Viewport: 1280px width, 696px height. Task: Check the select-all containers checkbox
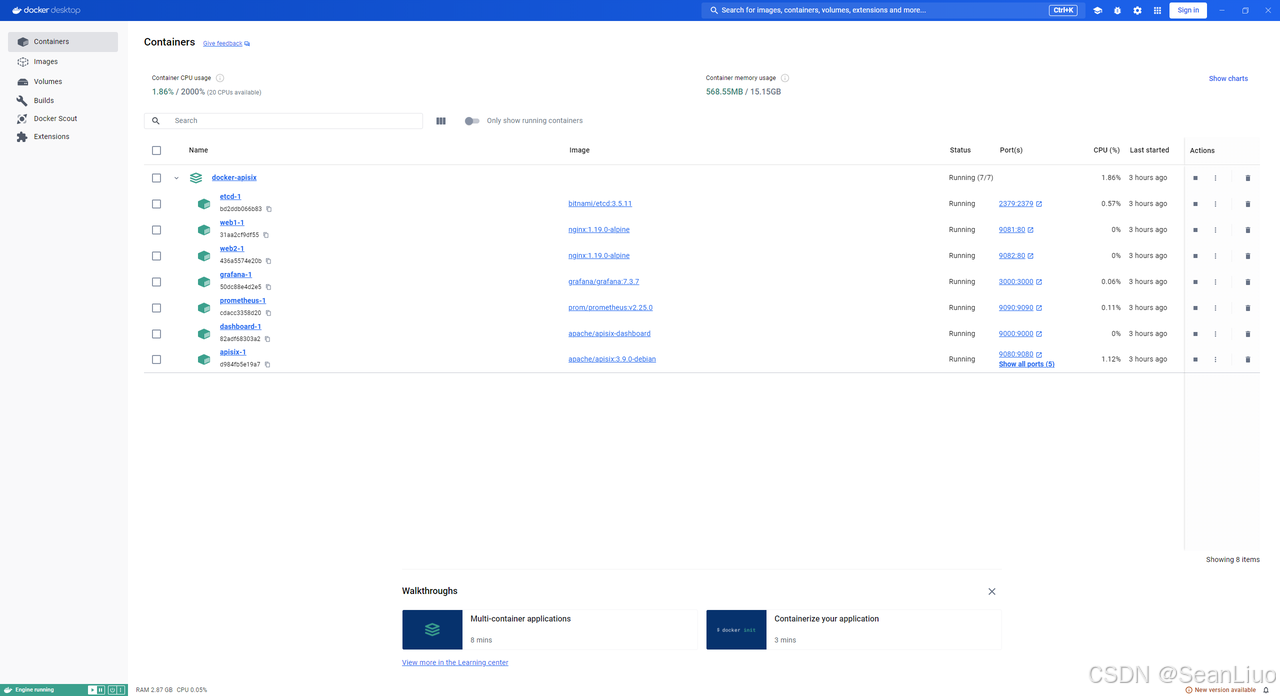pos(156,150)
